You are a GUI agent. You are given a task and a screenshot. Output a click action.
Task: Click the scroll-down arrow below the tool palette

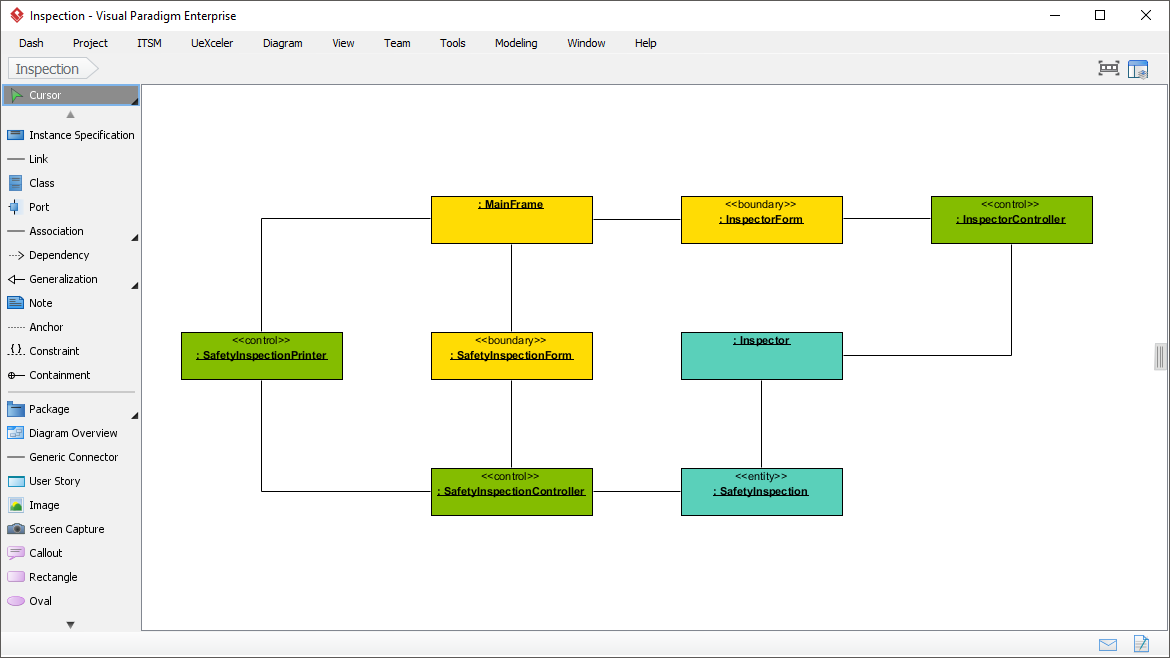(70, 624)
